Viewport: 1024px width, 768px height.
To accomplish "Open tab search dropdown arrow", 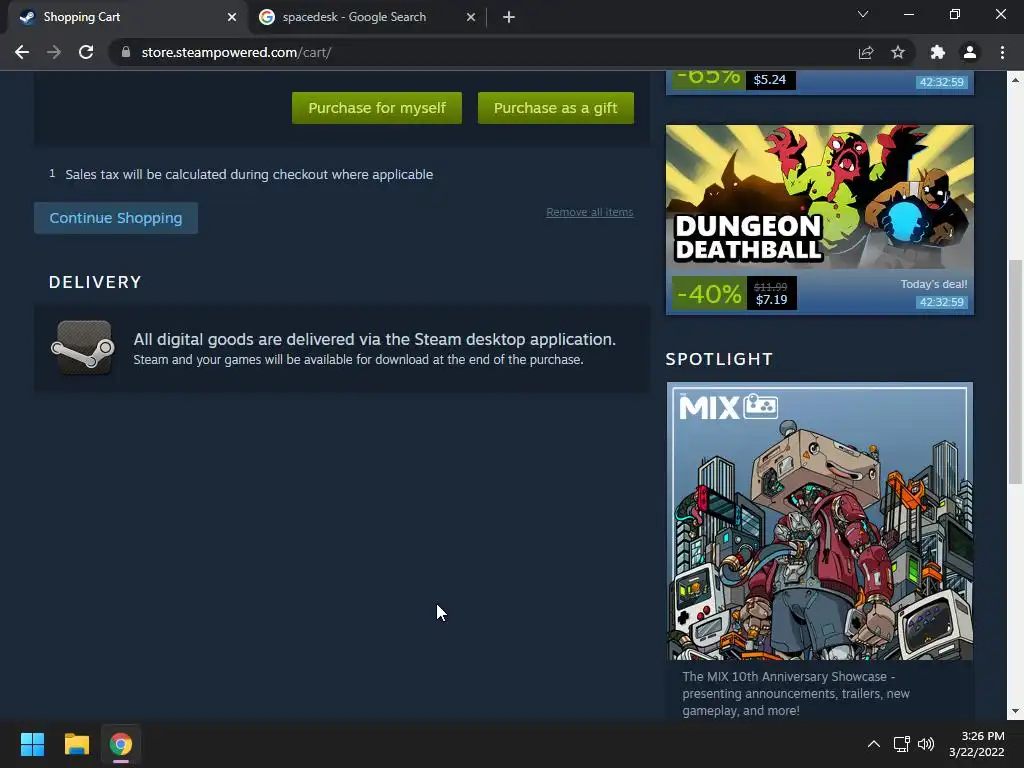I will tap(863, 14).
